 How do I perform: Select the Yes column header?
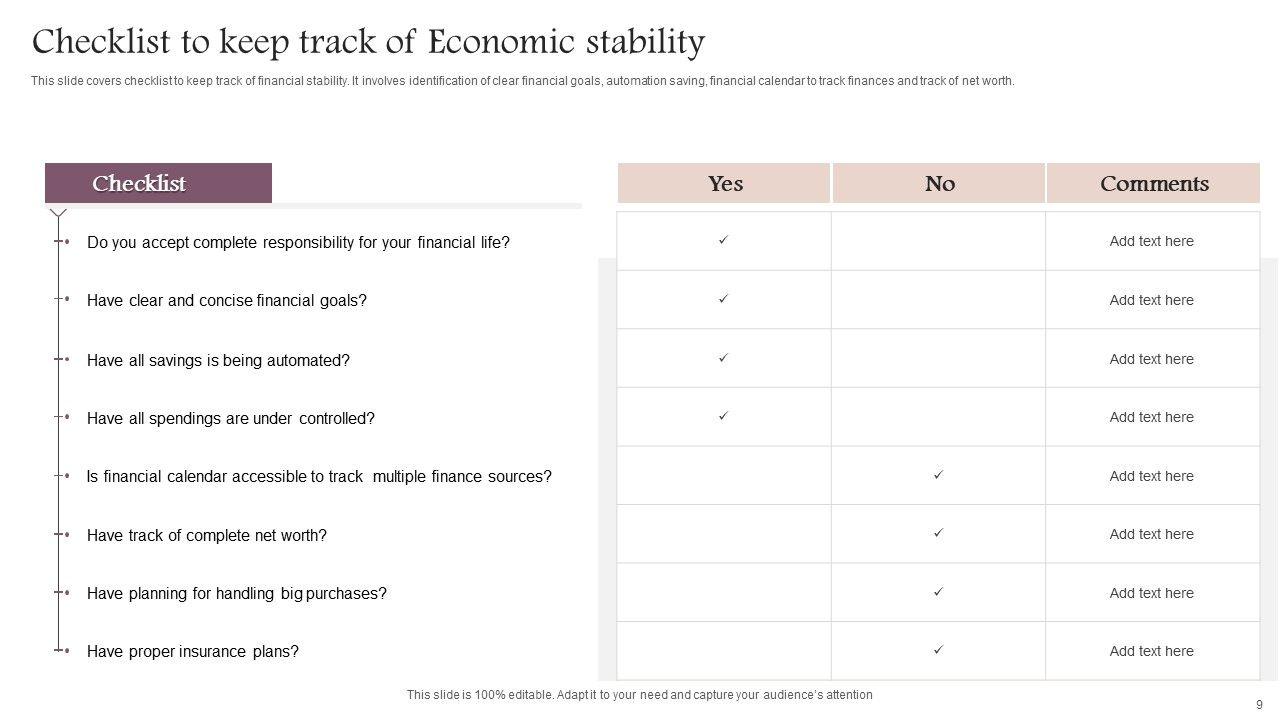click(725, 184)
